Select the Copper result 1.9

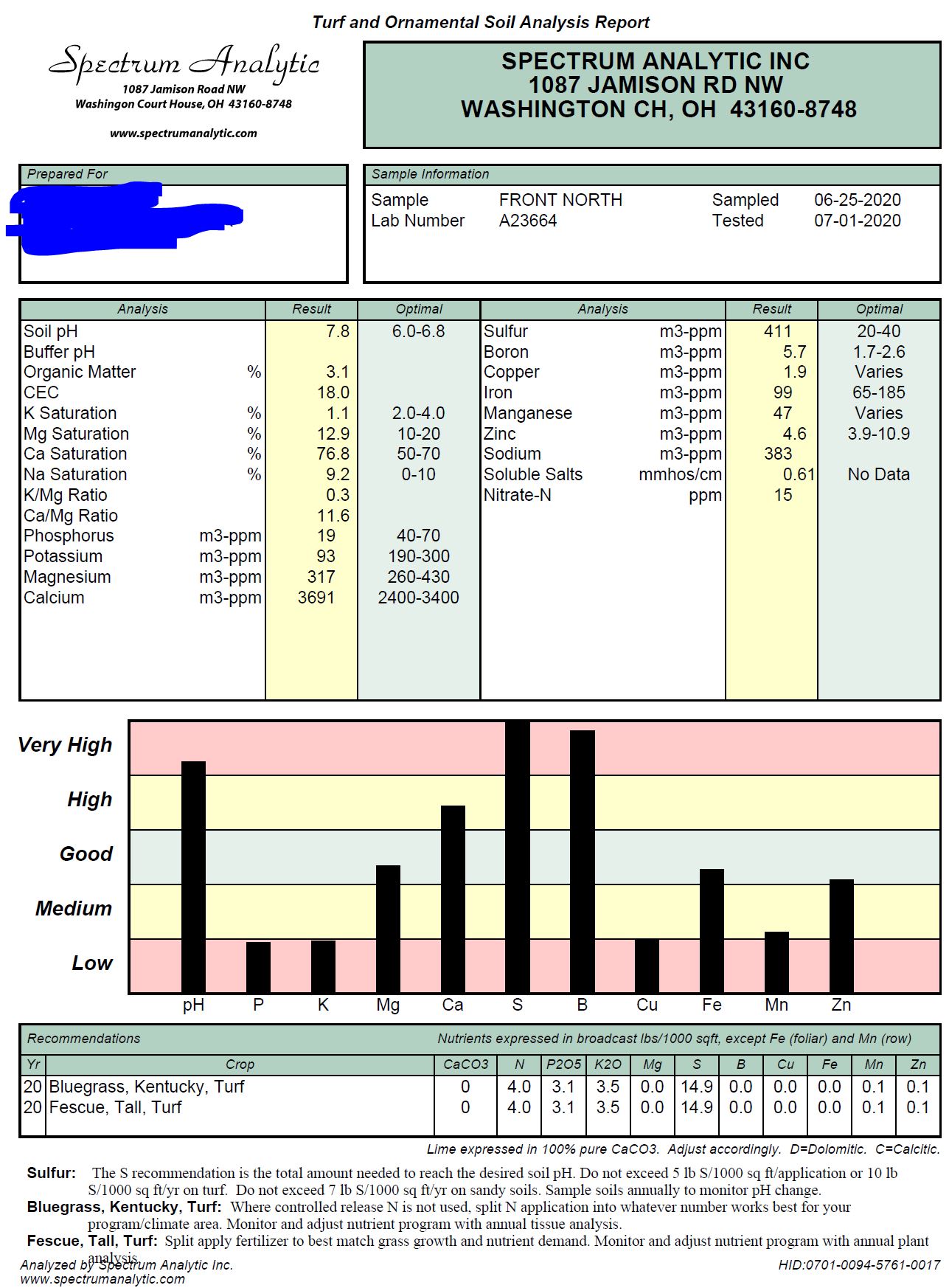coord(795,372)
